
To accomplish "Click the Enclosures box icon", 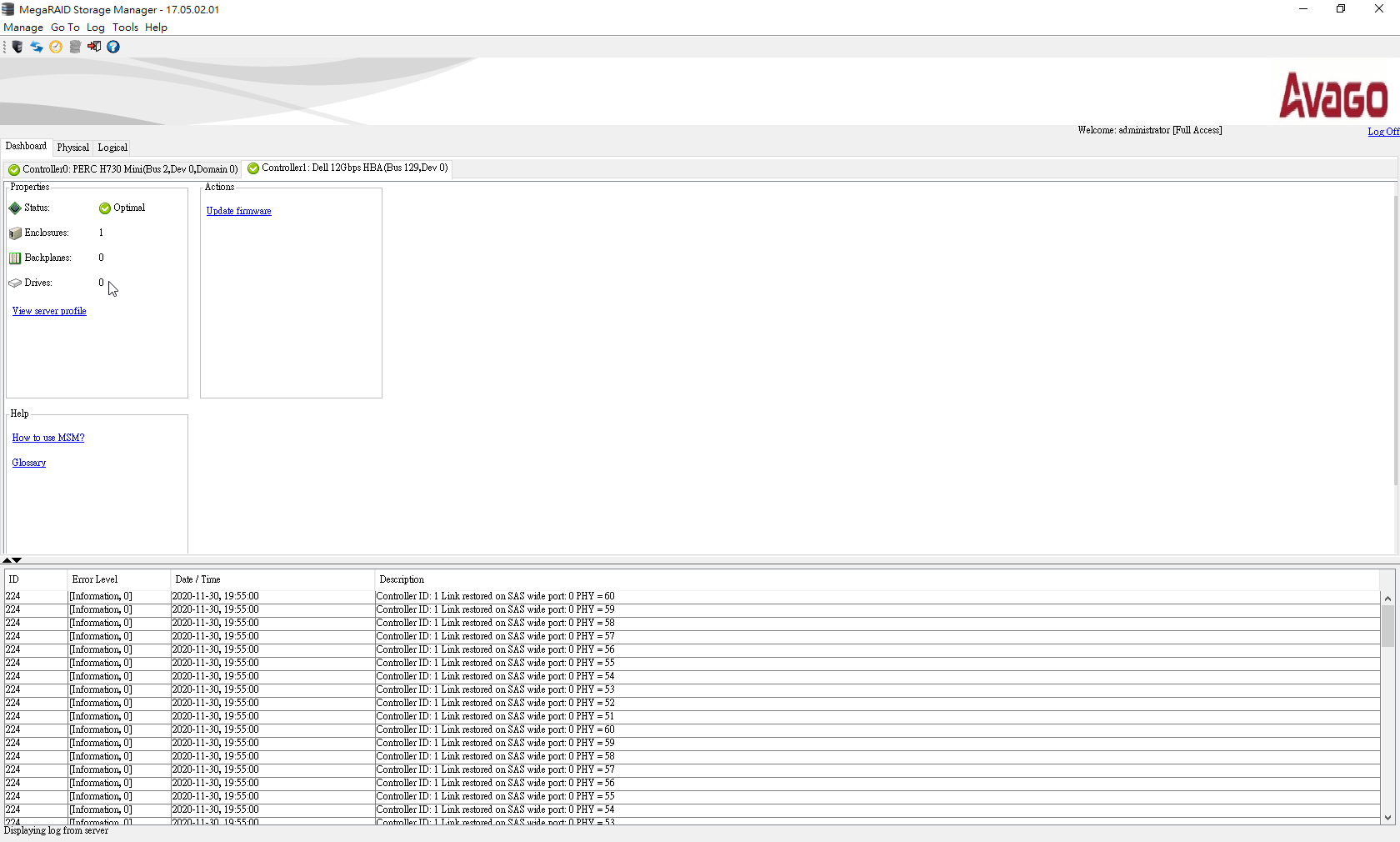I will 15,233.
